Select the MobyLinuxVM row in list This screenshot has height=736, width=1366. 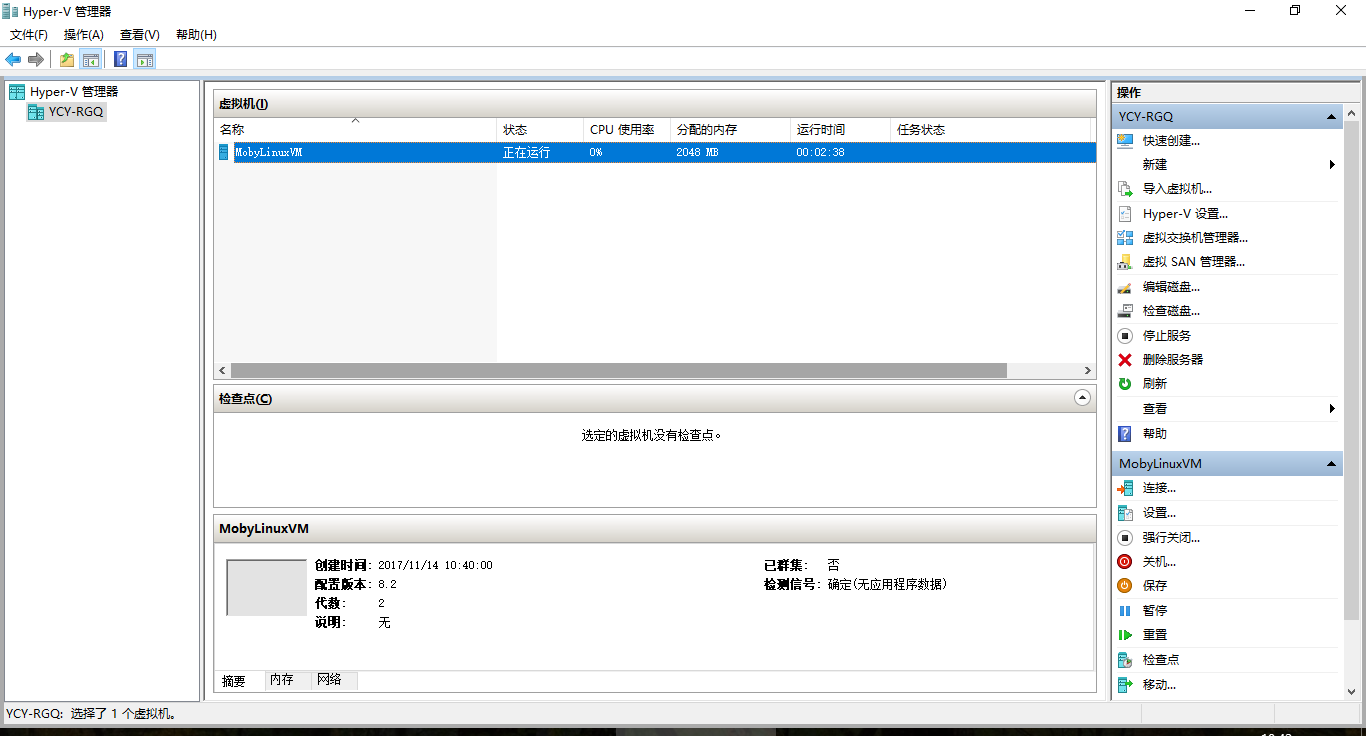(655, 152)
